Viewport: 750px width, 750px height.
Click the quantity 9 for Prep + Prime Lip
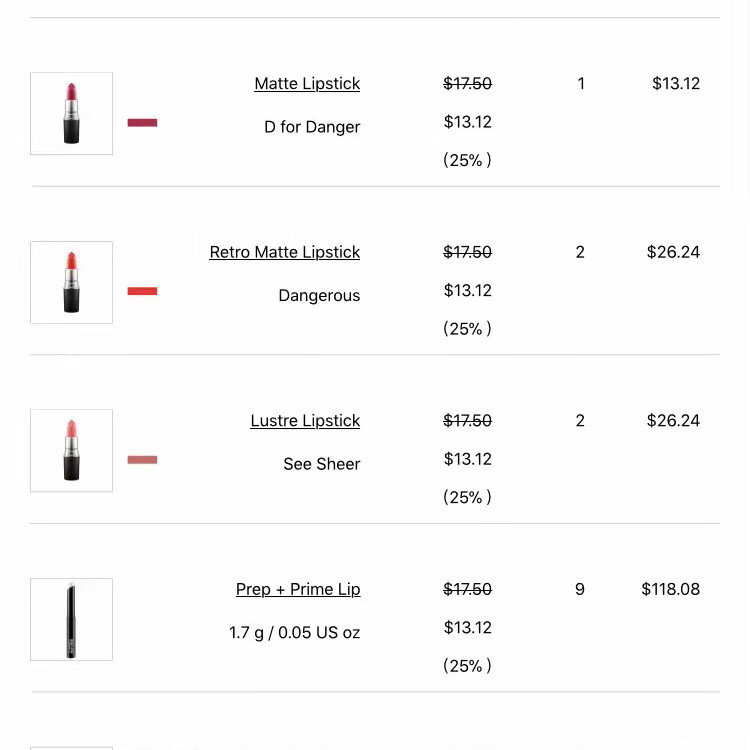pos(580,589)
